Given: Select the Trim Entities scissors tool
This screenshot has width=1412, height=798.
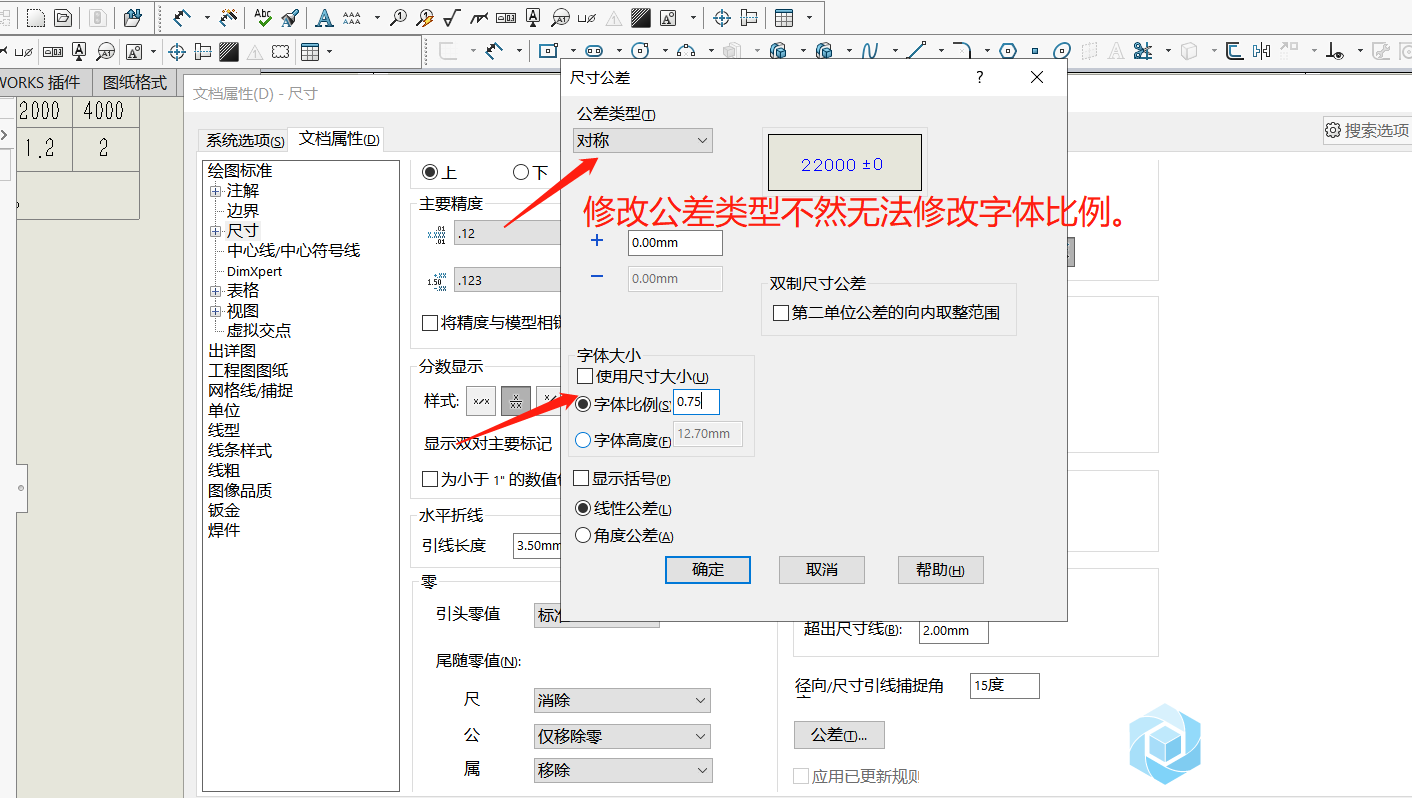Looking at the screenshot, I should (1142, 51).
